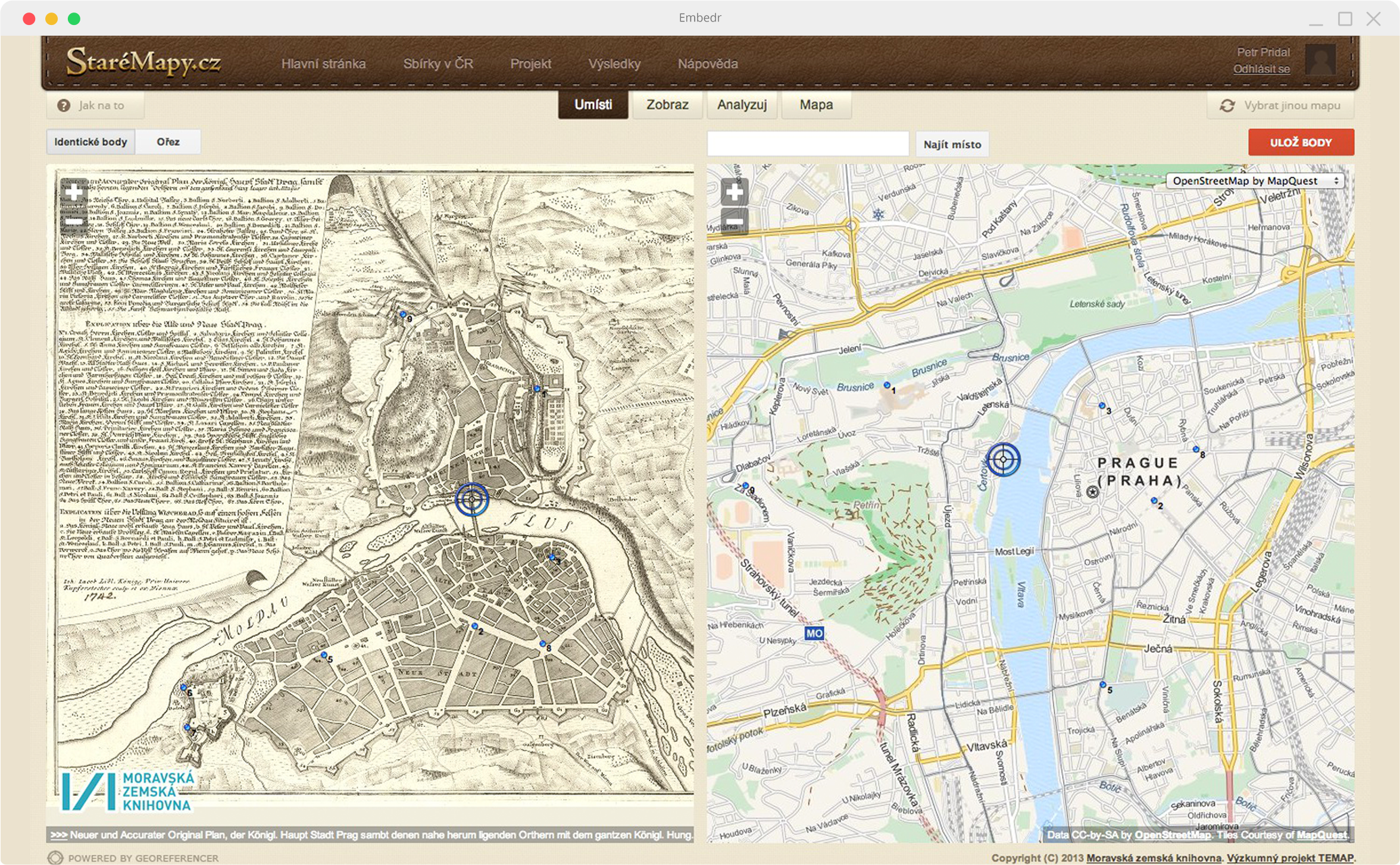Click the refresh icon beside Vybrat jinou mapu

[x=1227, y=105]
